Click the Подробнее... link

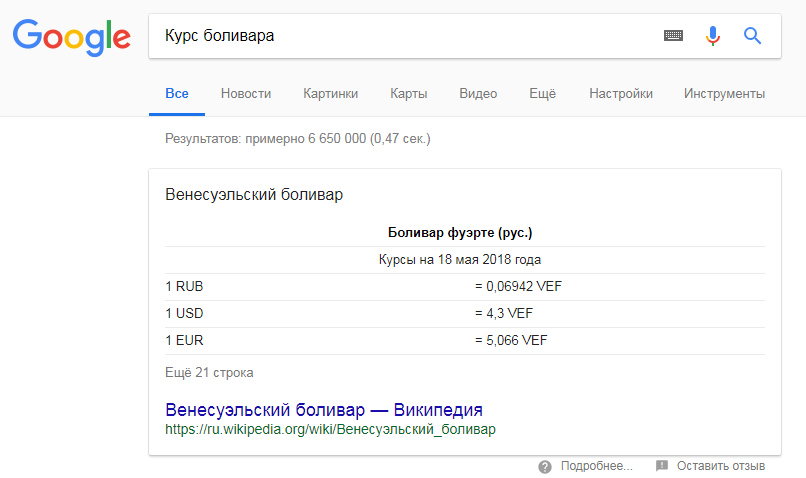tap(596, 466)
